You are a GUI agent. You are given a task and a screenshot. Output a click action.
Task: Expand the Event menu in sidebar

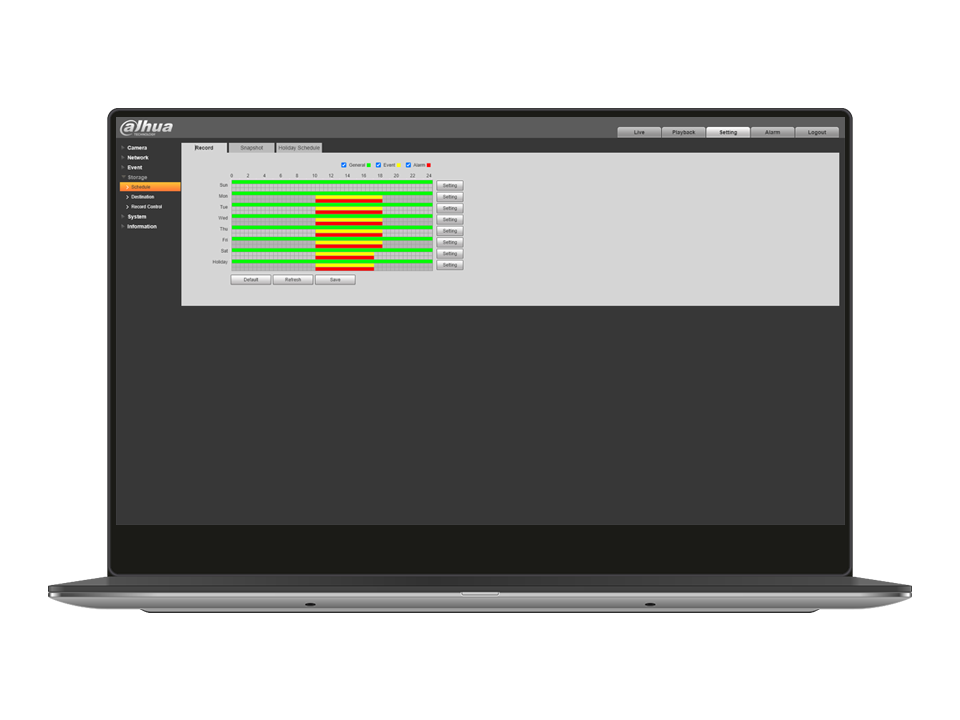[x=134, y=167]
